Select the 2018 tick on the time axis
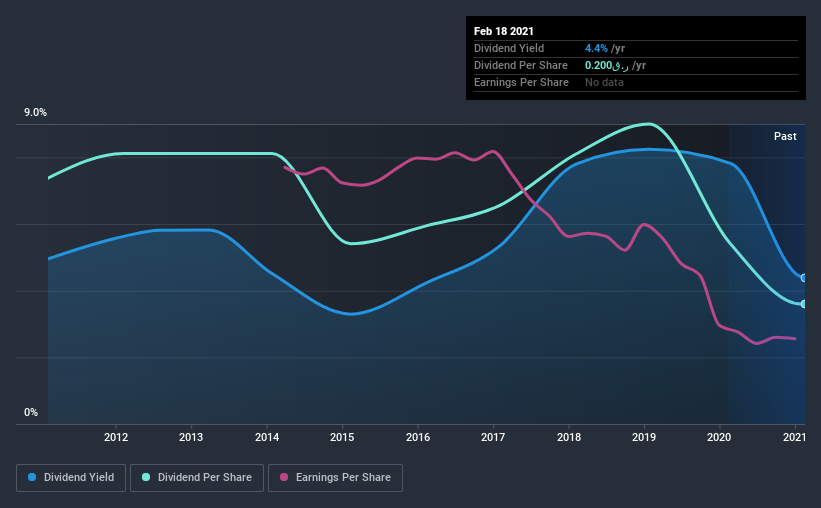The height and width of the screenshot is (508, 821). pyautogui.click(x=569, y=437)
